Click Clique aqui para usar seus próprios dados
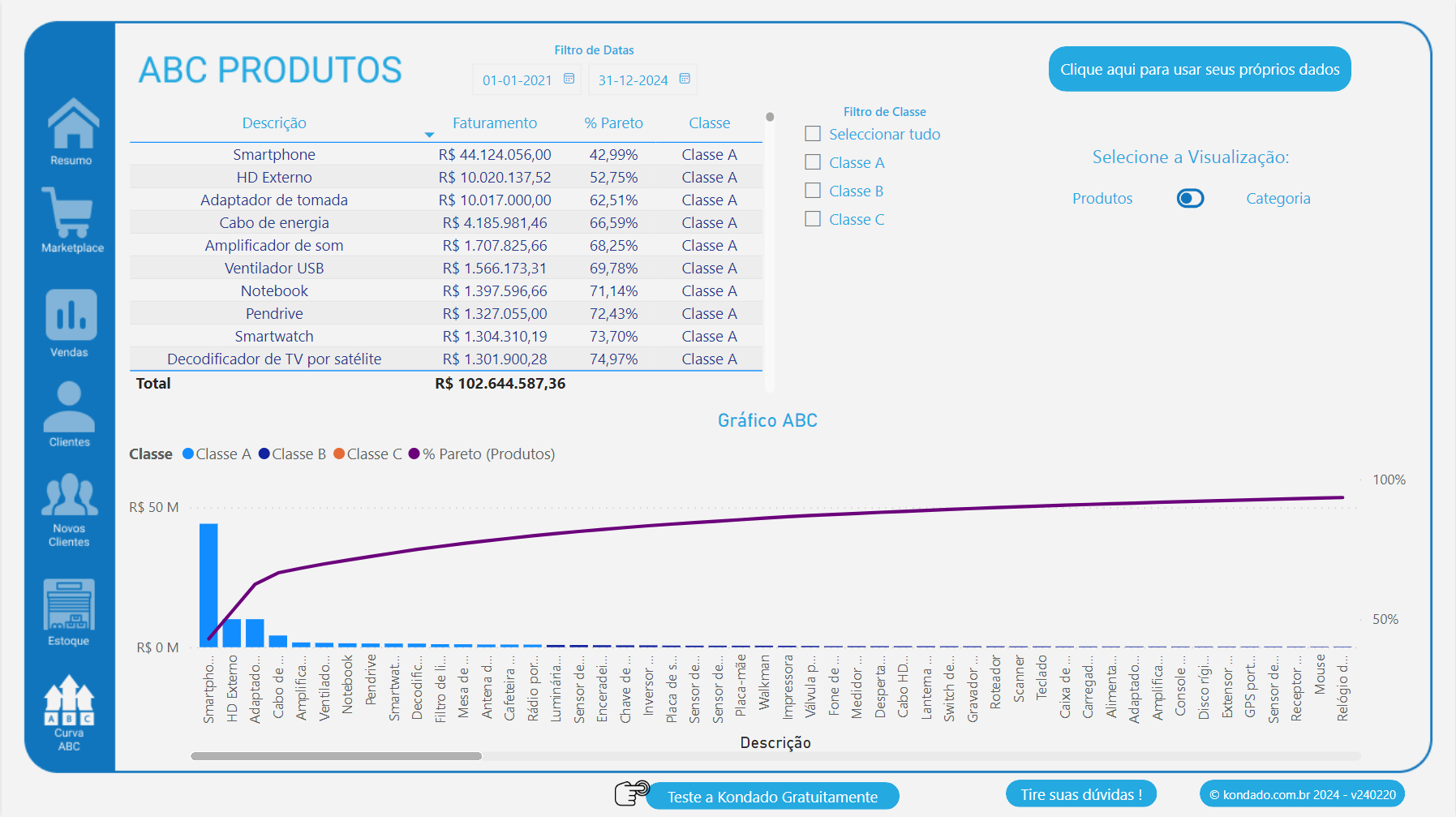The width and height of the screenshot is (1456, 817). [1199, 69]
